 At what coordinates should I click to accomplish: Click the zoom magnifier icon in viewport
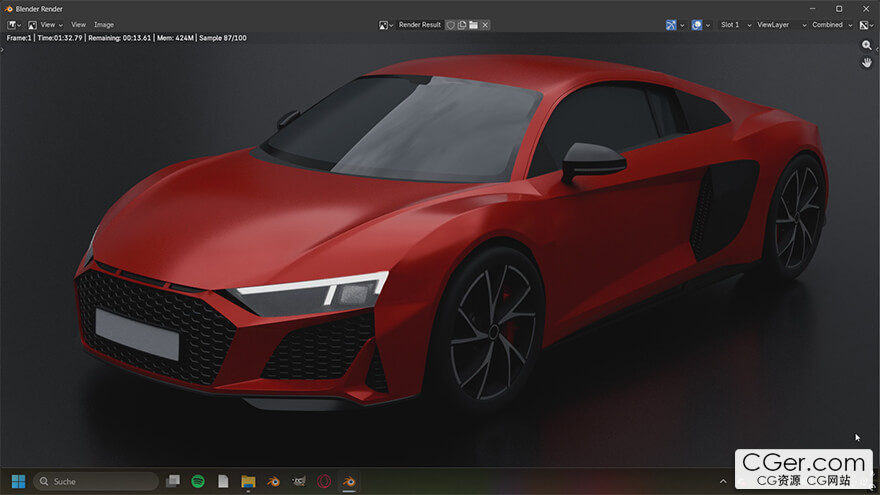coord(867,45)
